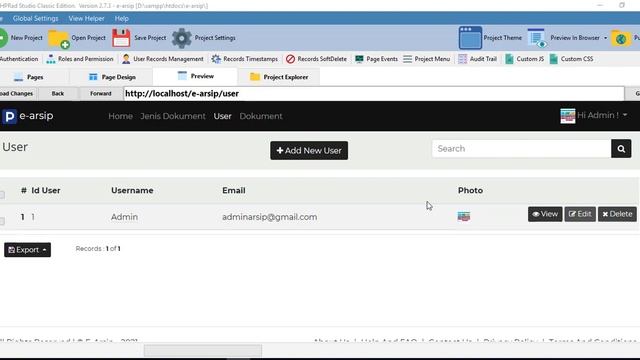The height and width of the screenshot is (360, 640).
Task: Click the adminarsip@gmail.com email cell
Action: click(x=269, y=217)
